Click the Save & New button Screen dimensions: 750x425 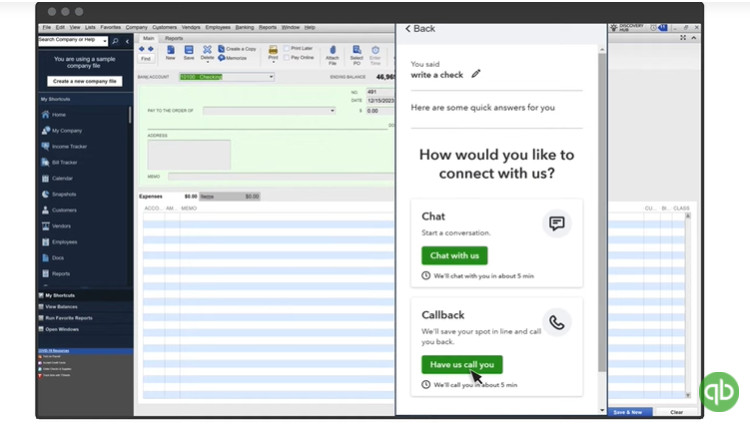(x=628, y=412)
